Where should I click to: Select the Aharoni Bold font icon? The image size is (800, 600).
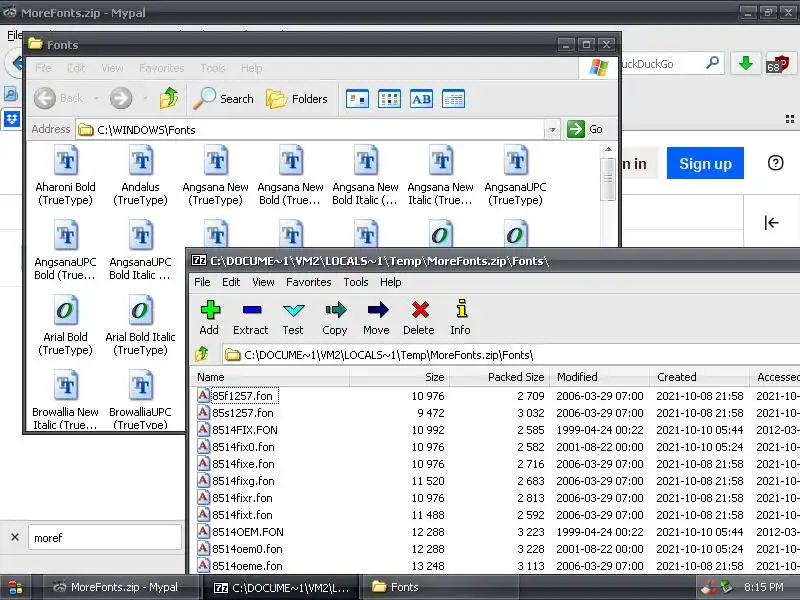[66, 175]
